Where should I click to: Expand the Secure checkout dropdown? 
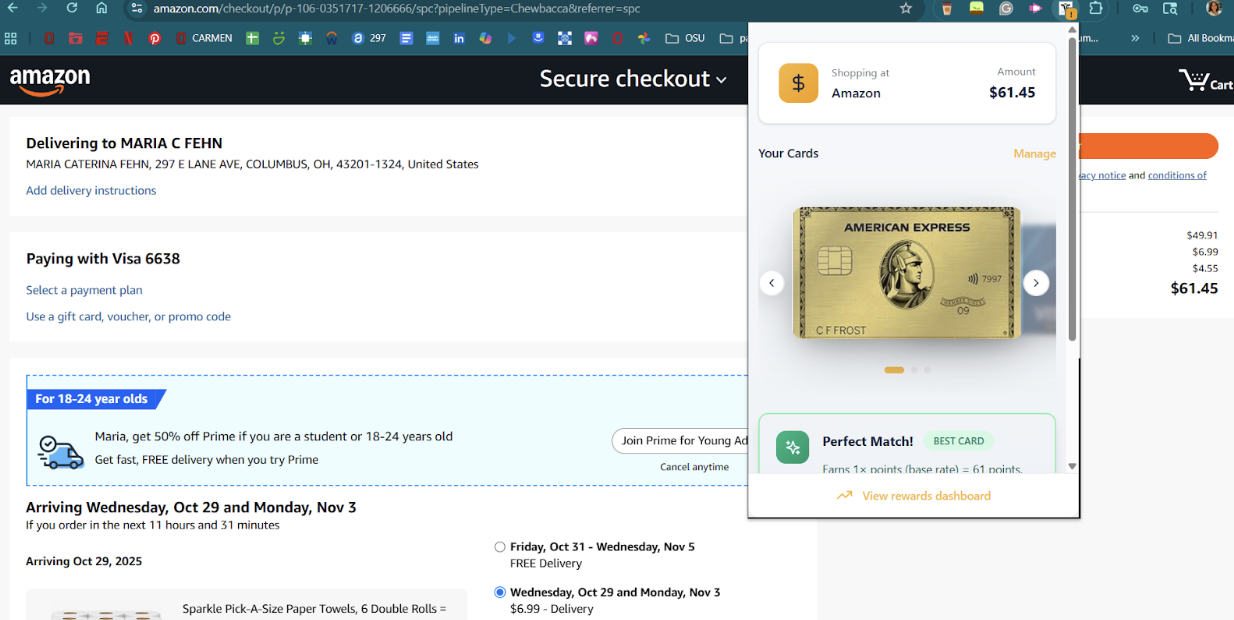tap(633, 78)
